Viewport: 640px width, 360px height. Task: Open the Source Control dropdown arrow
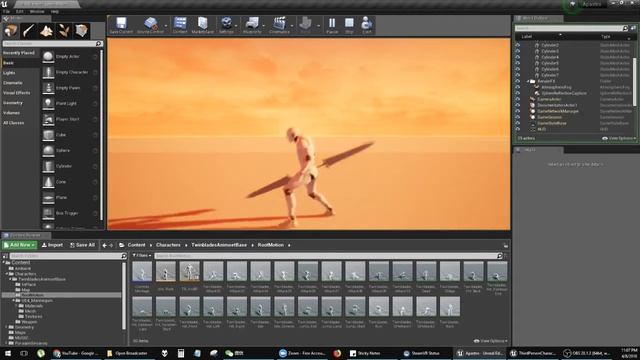166,25
